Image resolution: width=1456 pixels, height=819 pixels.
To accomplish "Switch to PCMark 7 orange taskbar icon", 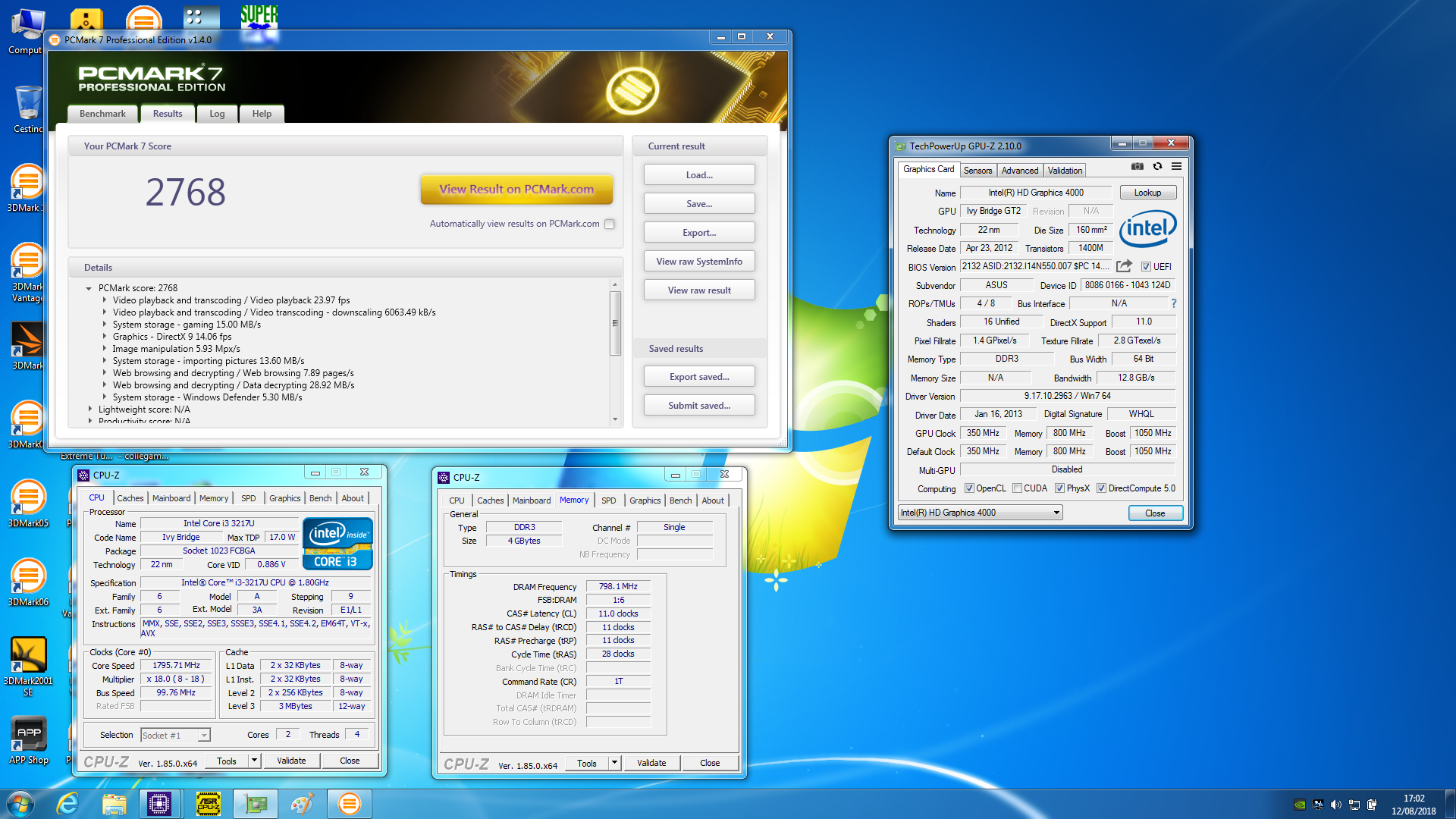I will coord(350,804).
